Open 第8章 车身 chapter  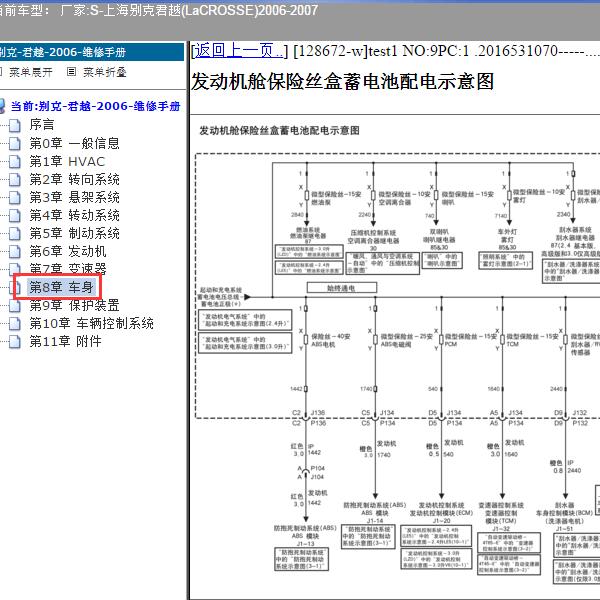tap(61, 287)
